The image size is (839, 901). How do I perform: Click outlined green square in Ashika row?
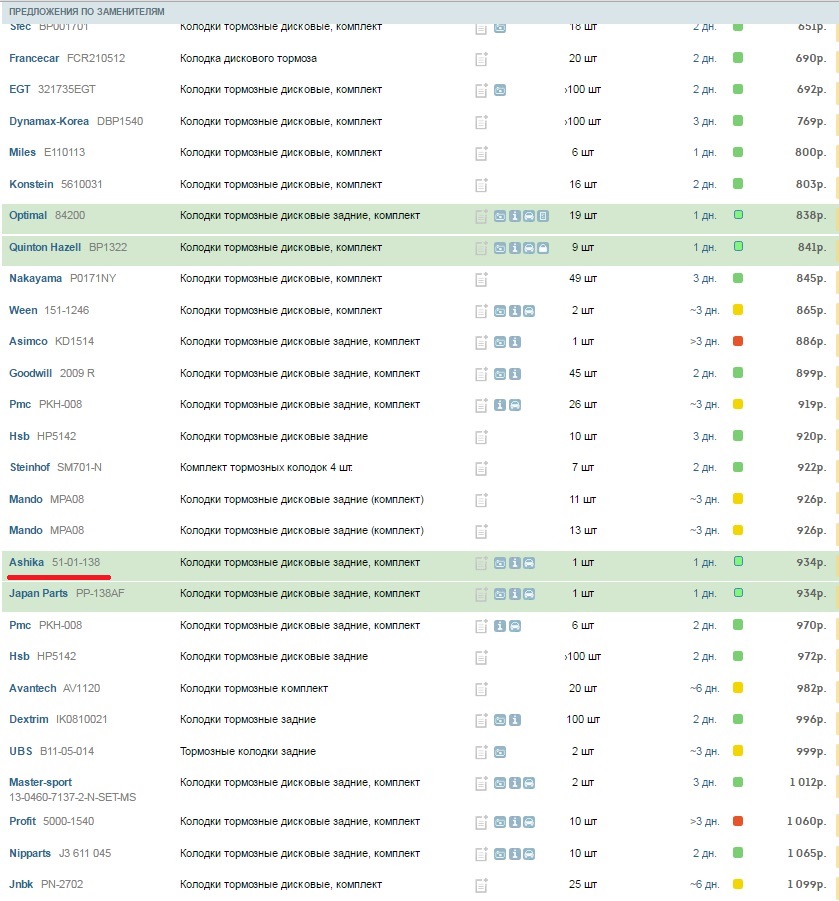click(x=738, y=561)
